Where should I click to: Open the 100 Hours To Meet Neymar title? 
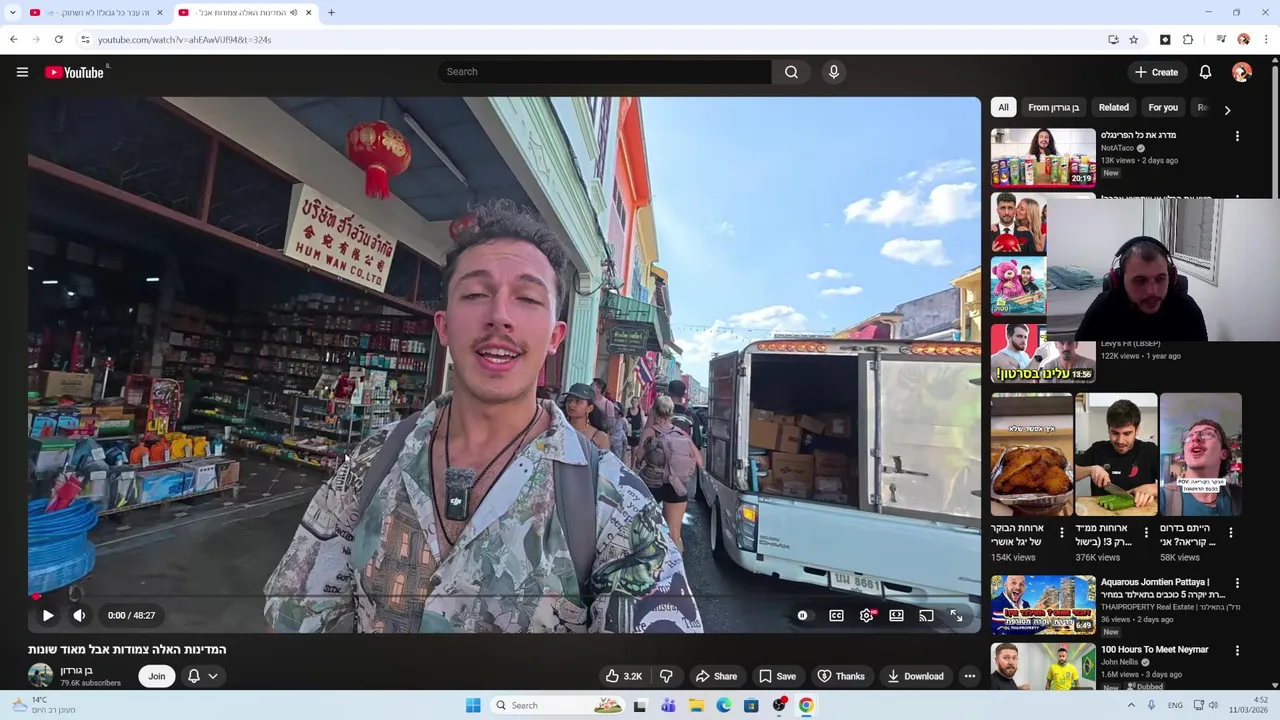click(x=1154, y=649)
